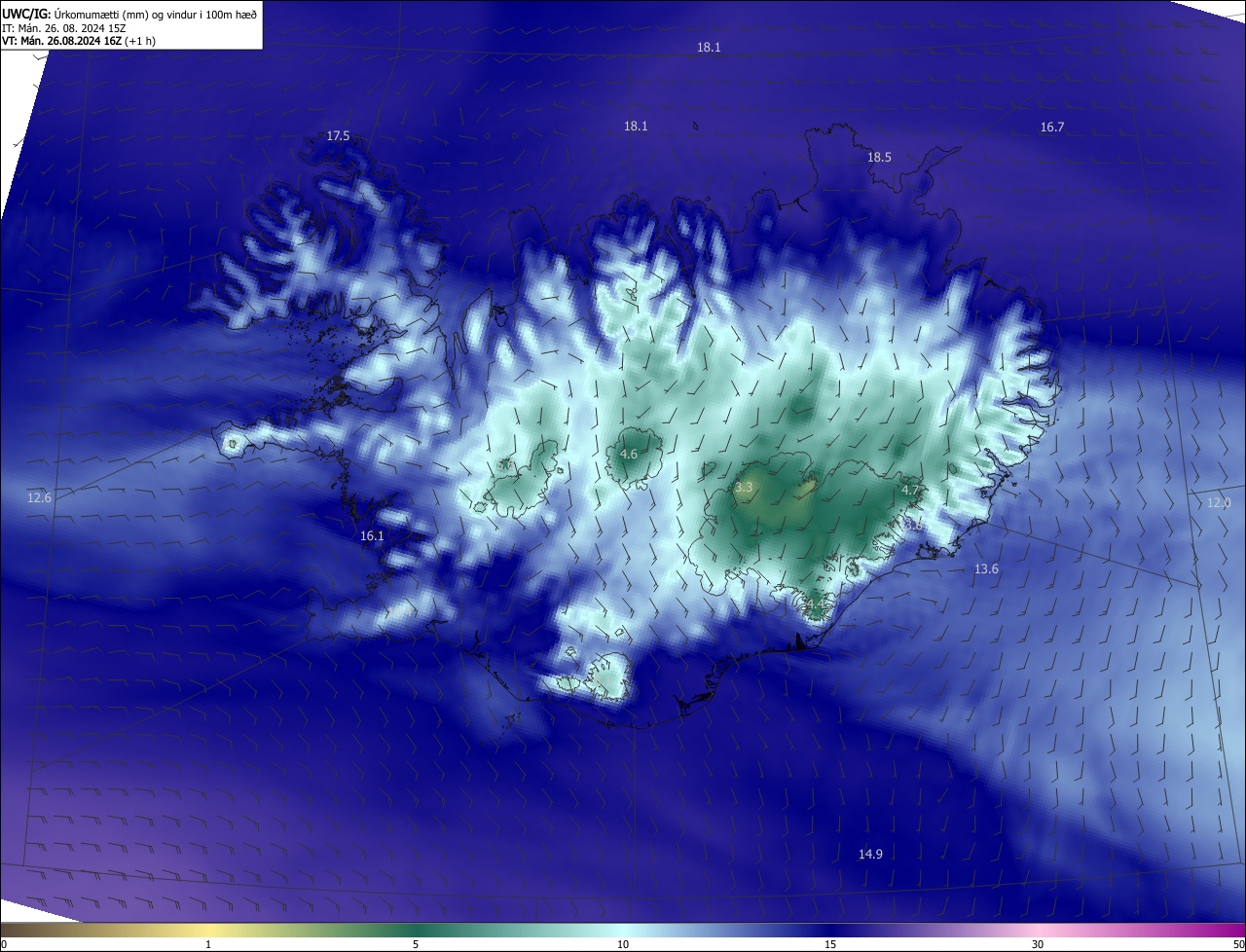Click the 4.4 value label
The image size is (1246, 952).
tap(815, 604)
